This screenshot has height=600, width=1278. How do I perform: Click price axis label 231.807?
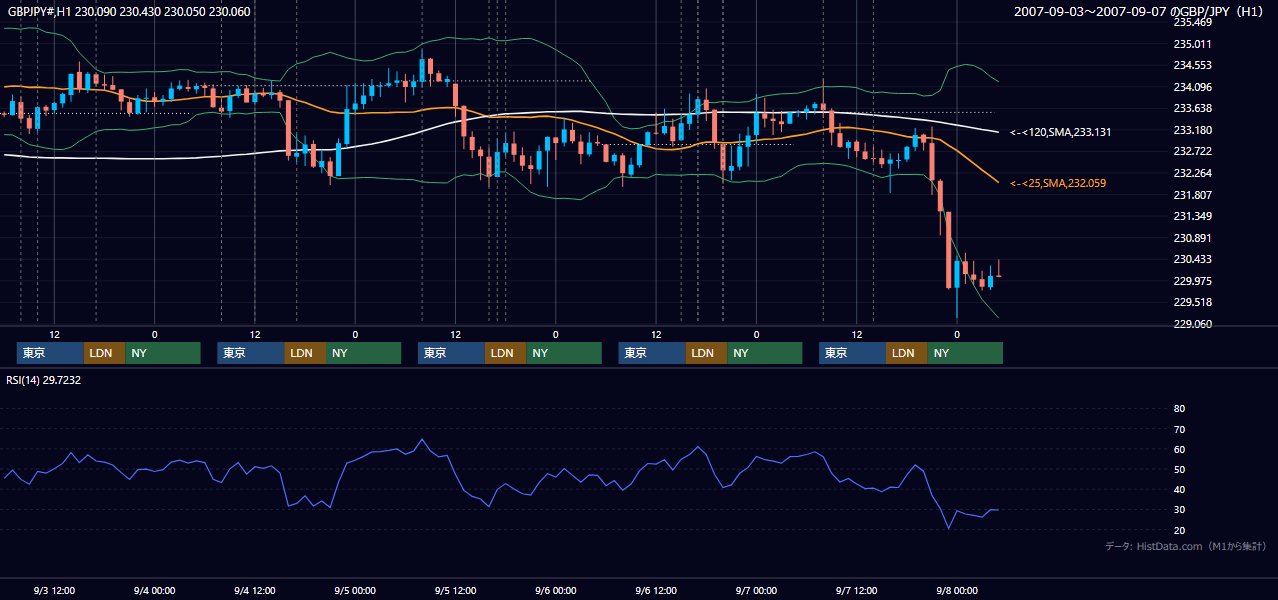(x=1192, y=195)
